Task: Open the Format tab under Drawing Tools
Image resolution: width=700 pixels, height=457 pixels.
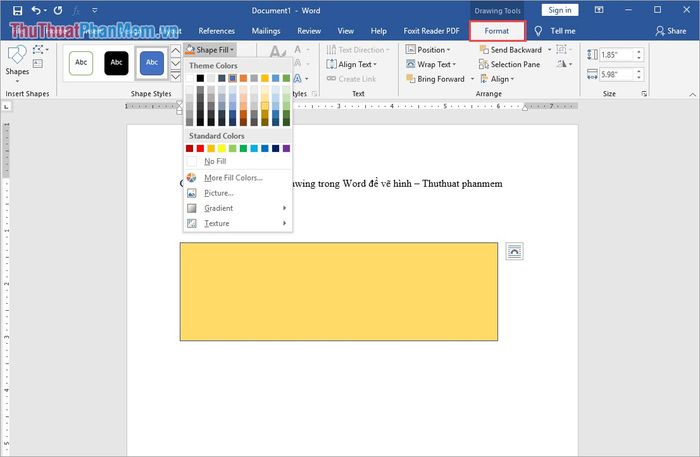Action: pos(497,31)
